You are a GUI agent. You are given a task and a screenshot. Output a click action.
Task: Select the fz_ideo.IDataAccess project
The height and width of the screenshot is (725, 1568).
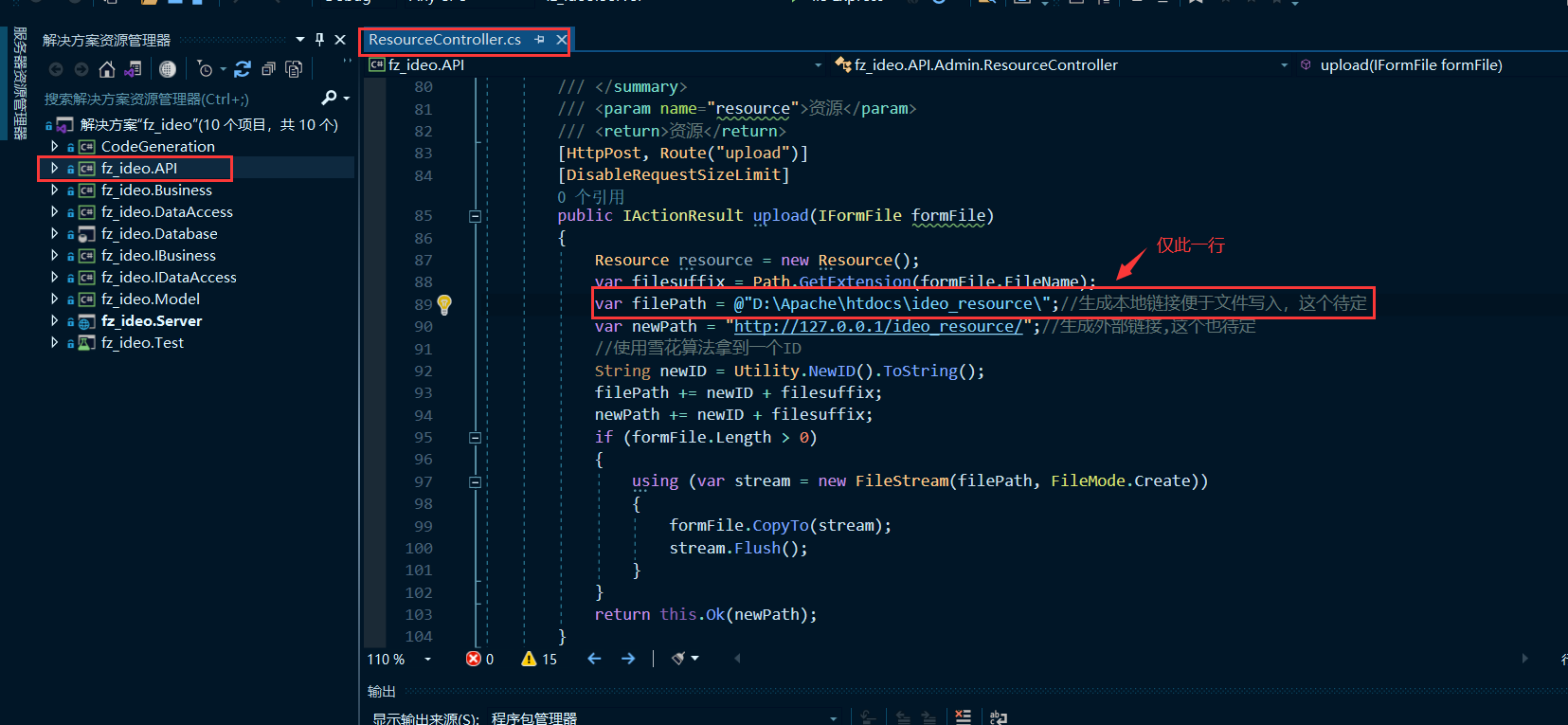click(x=169, y=277)
